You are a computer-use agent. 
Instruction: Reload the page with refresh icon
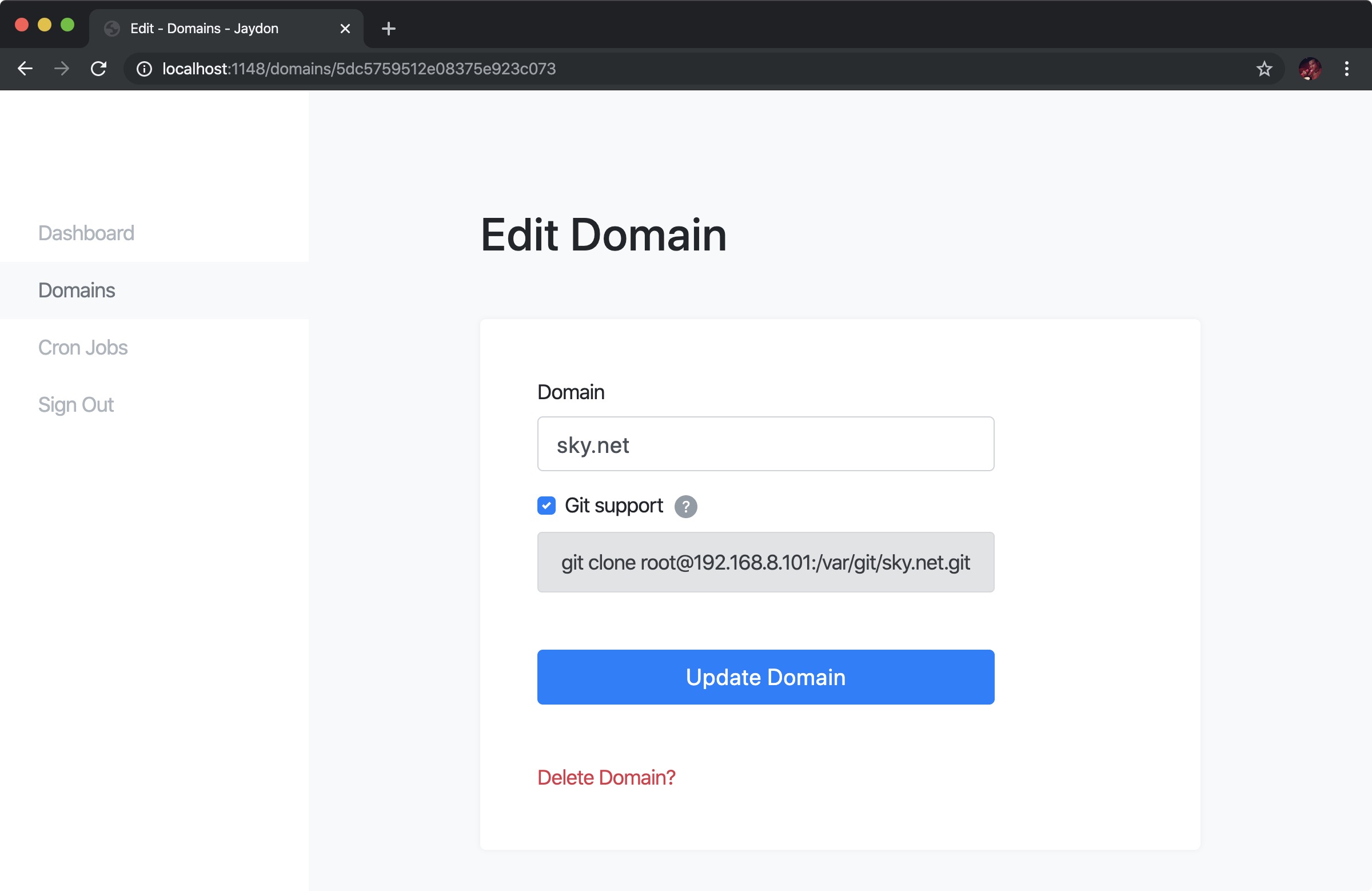98,69
